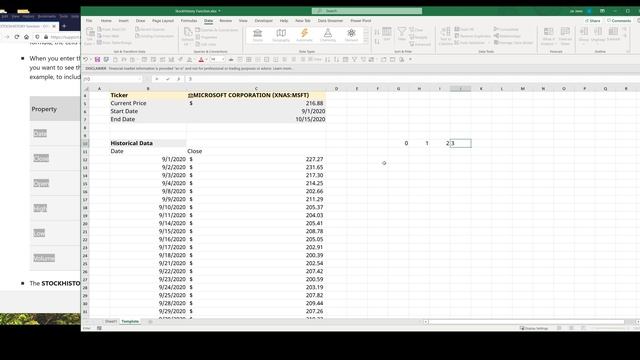The width and height of the screenshot is (640, 360).
Task: Select the Start Date value 9/1/2020
Action: tap(256, 111)
